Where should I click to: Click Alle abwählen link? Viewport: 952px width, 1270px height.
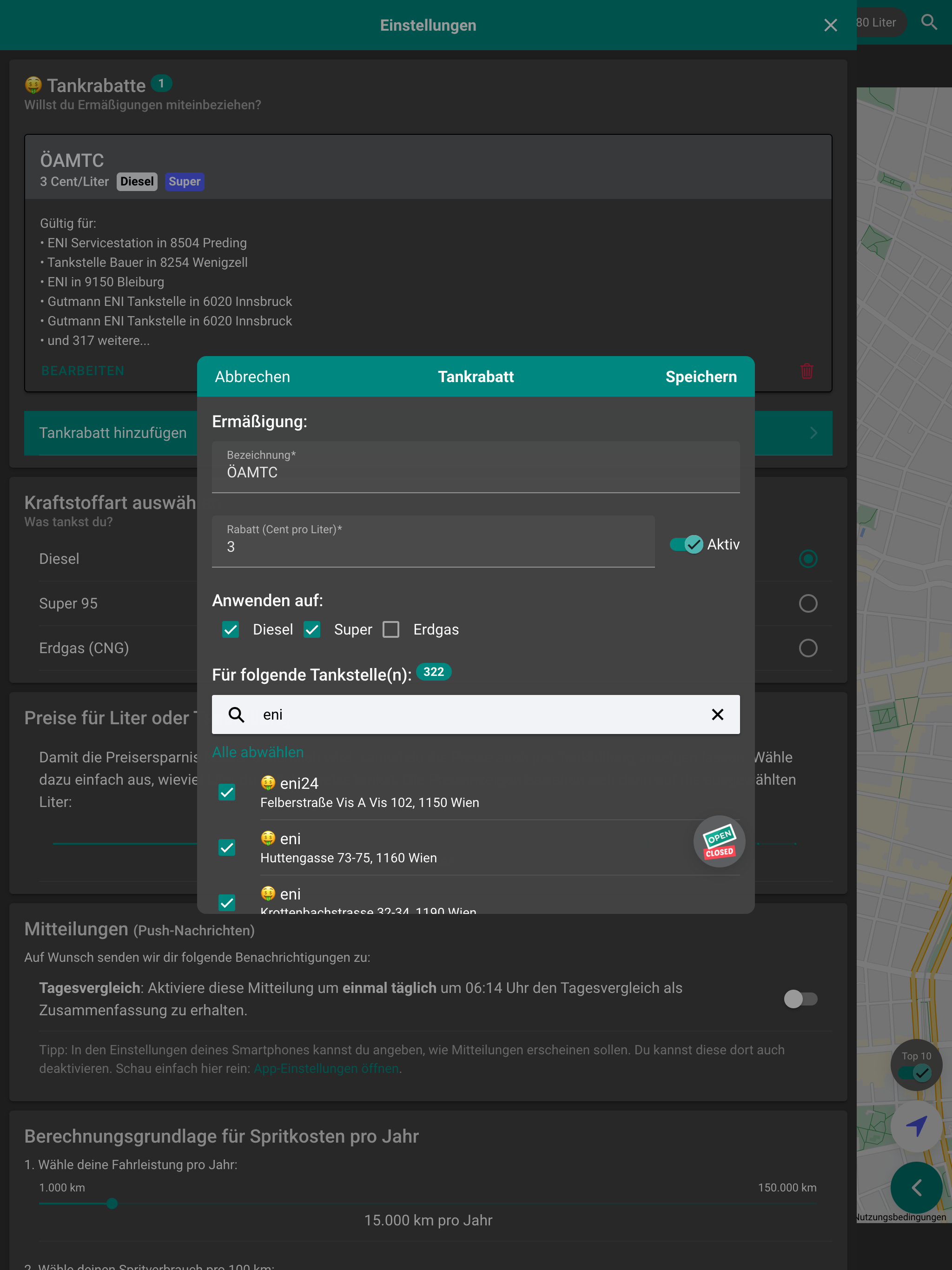pyautogui.click(x=258, y=752)
